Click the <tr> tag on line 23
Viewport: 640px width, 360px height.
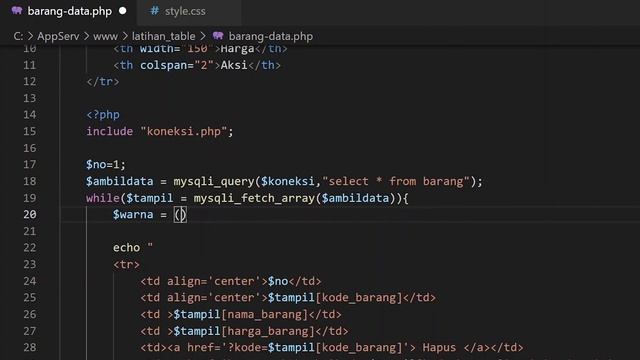(x=127, y=264)
